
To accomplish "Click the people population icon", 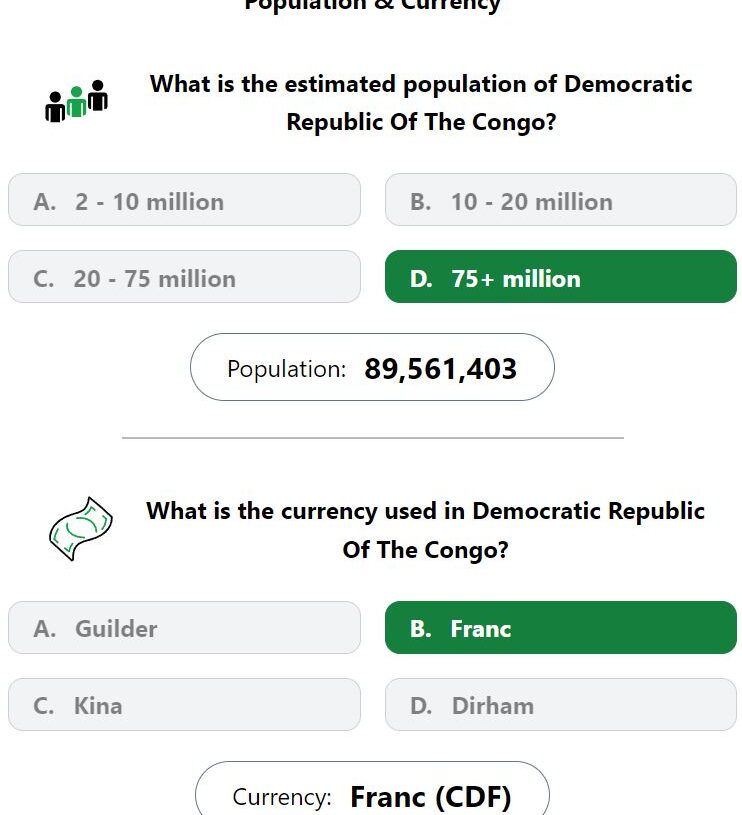I will pyautogui.click(x=77, y=101).
